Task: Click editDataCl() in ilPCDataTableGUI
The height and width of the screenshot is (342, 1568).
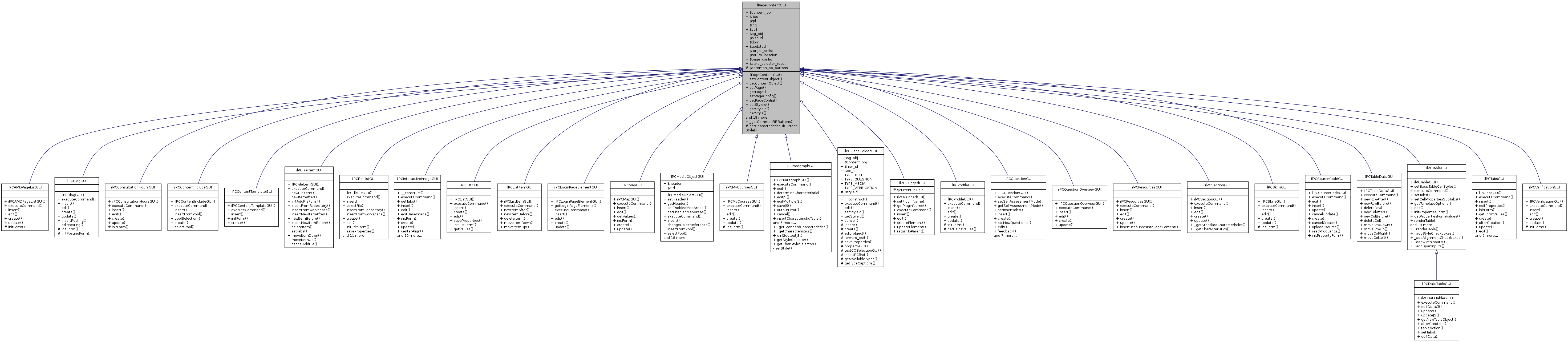Action: point(1431,307)
